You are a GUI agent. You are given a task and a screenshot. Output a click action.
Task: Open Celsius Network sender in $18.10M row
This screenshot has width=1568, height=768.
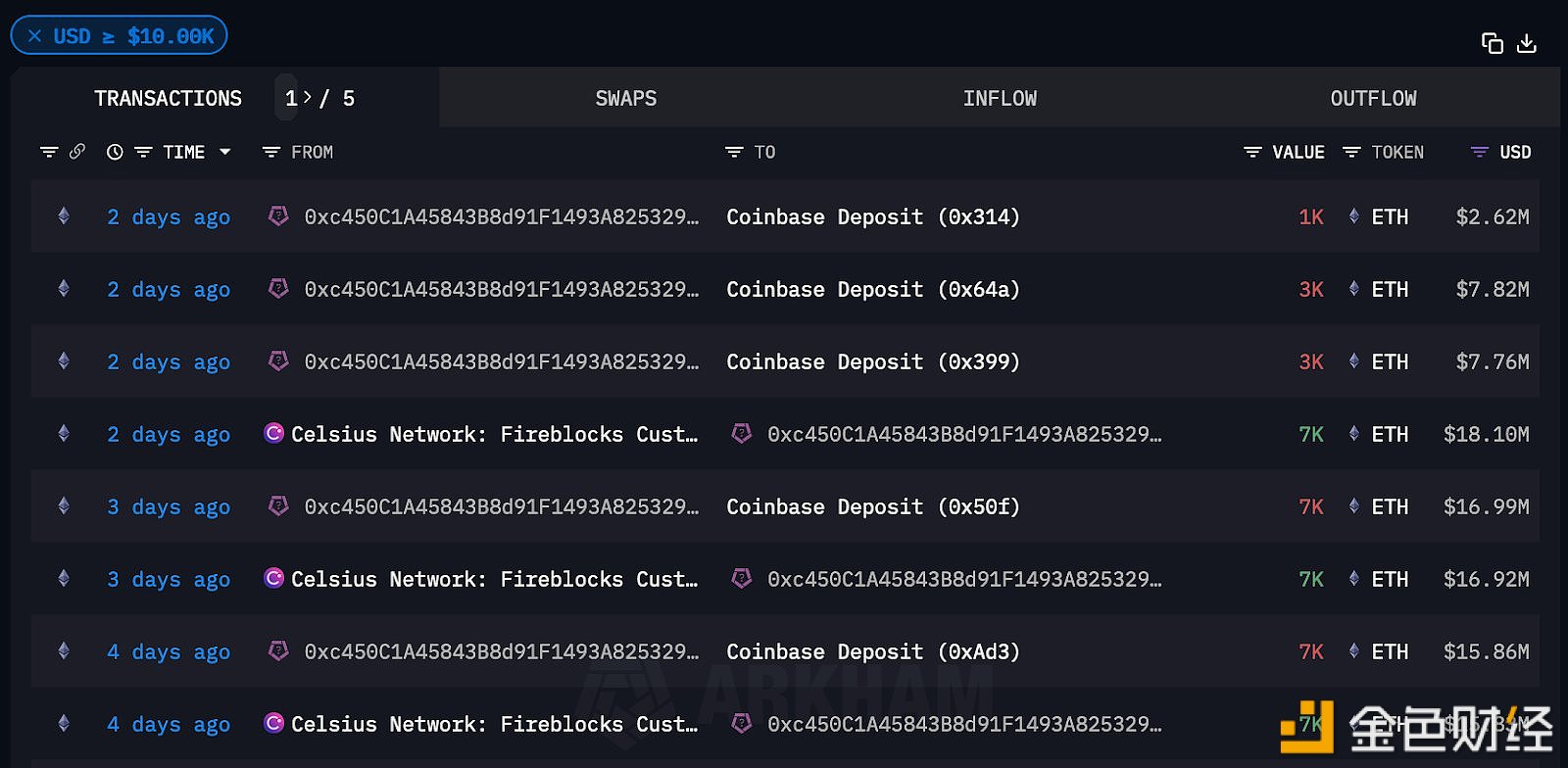(495, 434)
